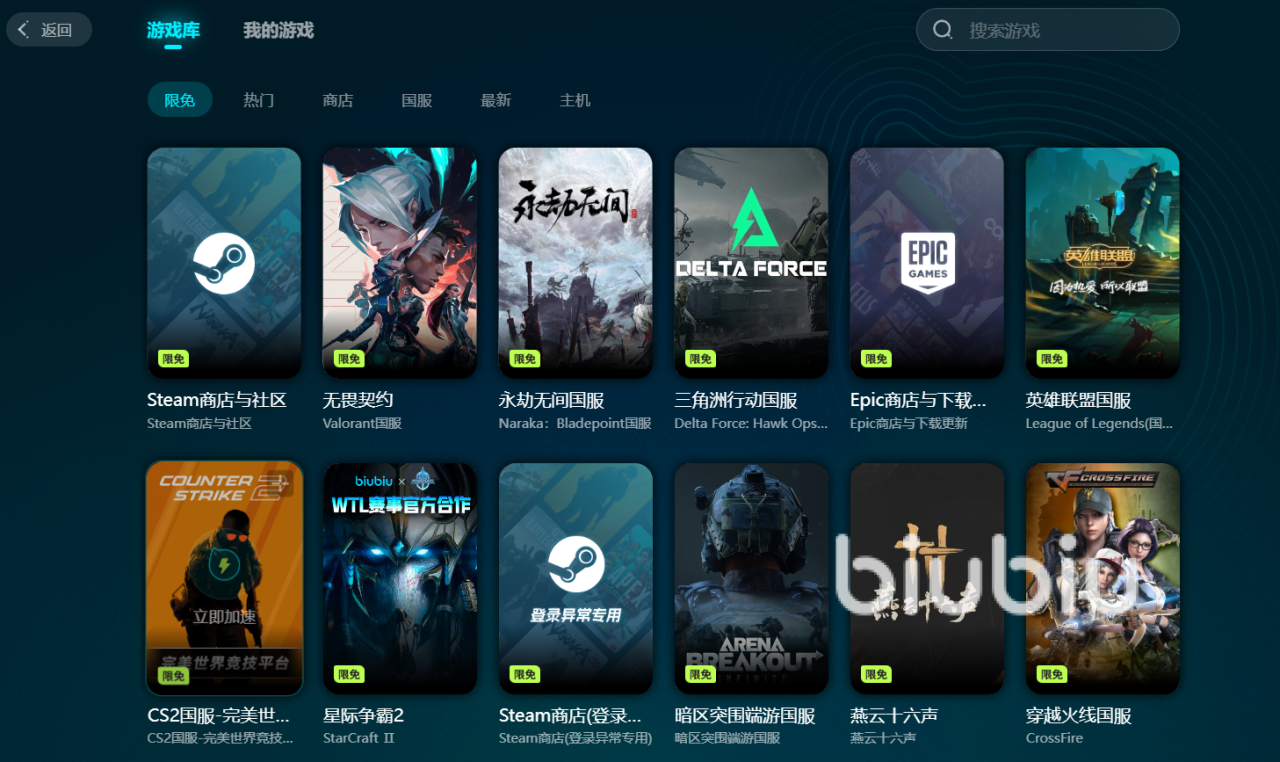Open the Epic商店与下载更新 game card
Screen dimensions: 1280x762
[927, 263]
